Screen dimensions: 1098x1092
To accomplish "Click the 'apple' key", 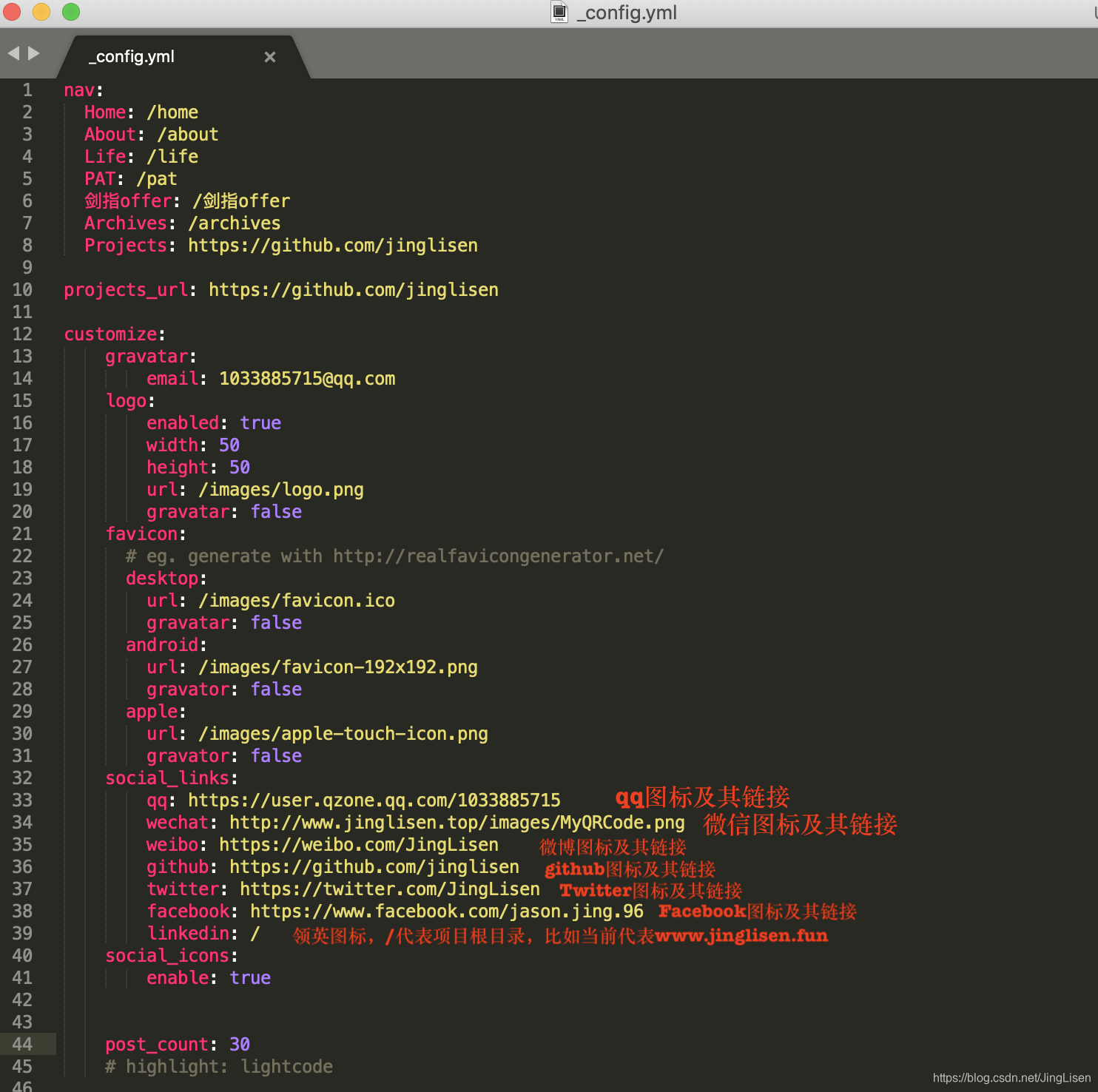I will tap(152, 712).
